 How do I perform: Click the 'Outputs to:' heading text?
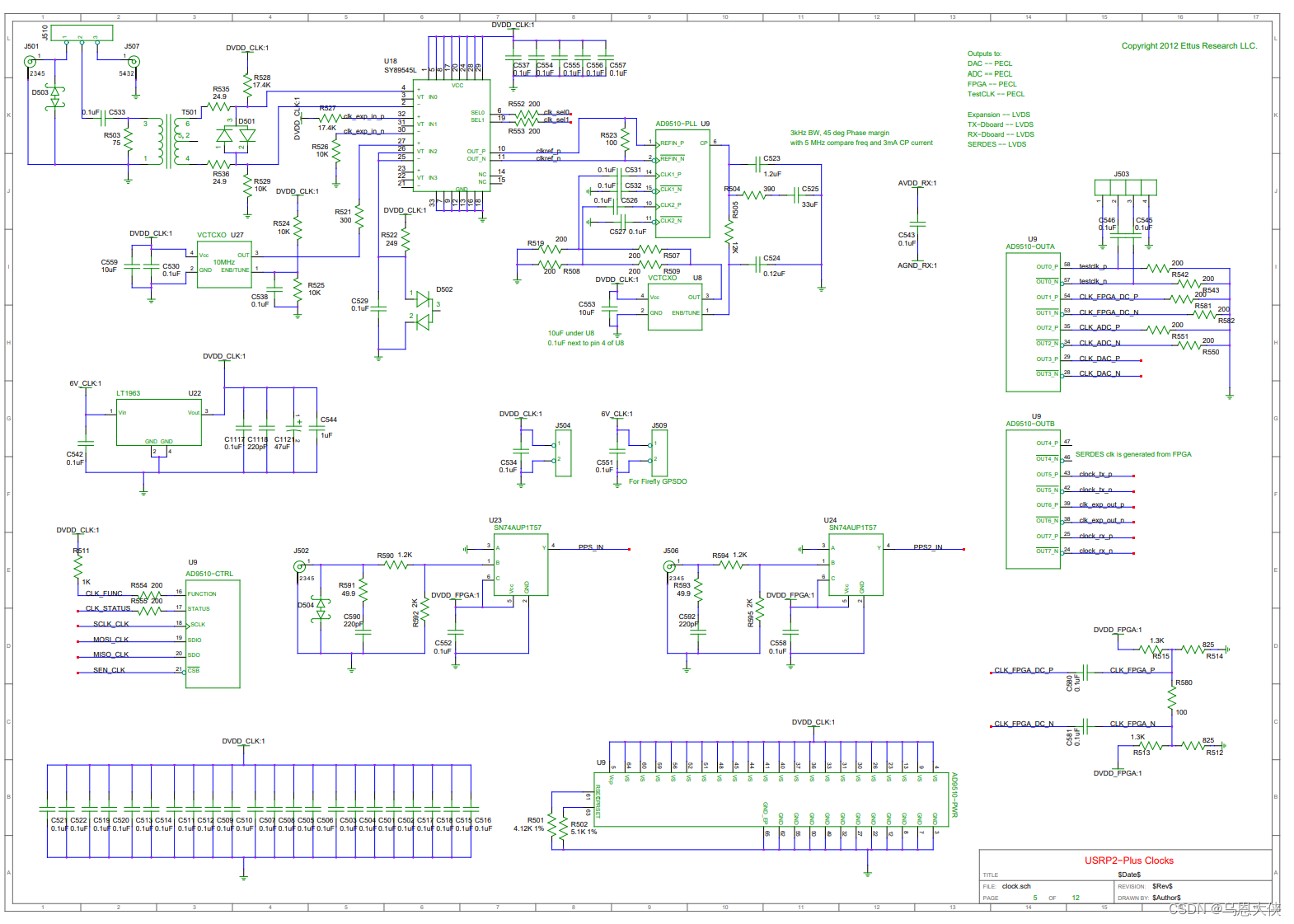coord(984,54)
